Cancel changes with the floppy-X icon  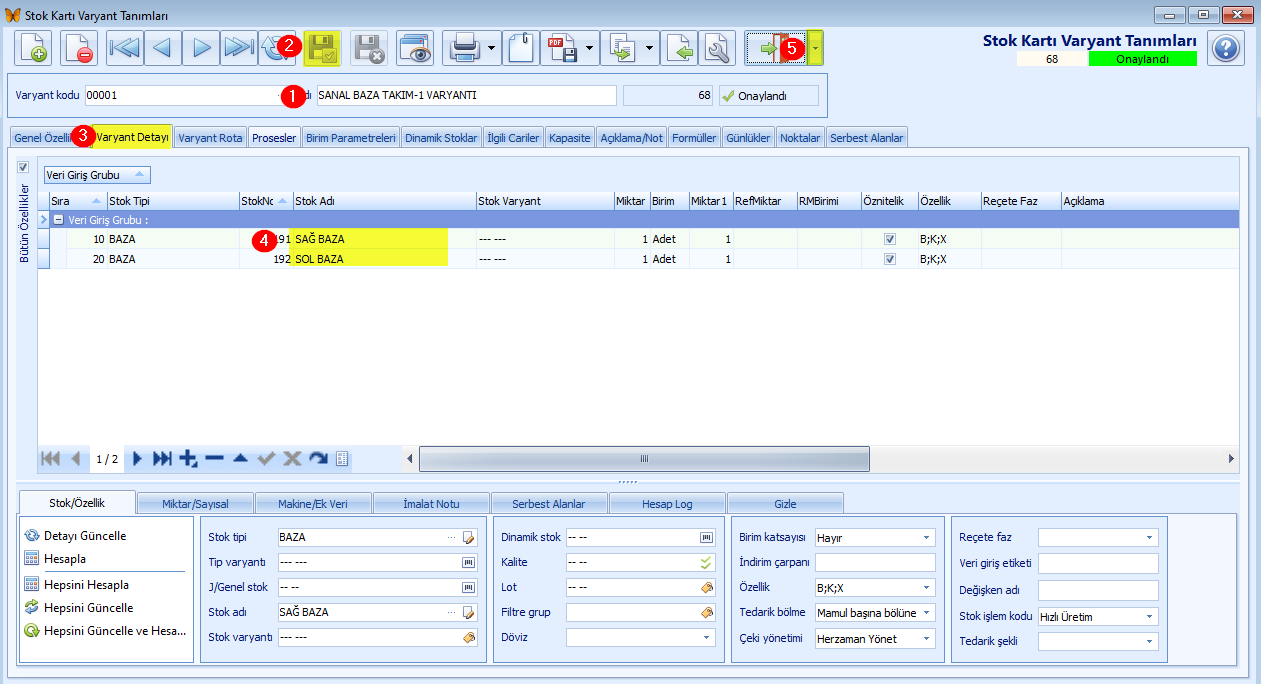click(x=369, y=48)
